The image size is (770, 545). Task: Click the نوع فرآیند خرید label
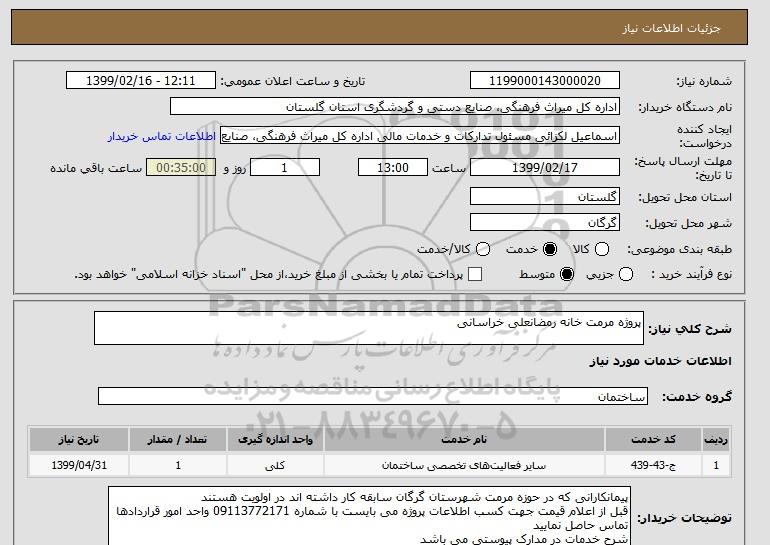tap(691, 274)
